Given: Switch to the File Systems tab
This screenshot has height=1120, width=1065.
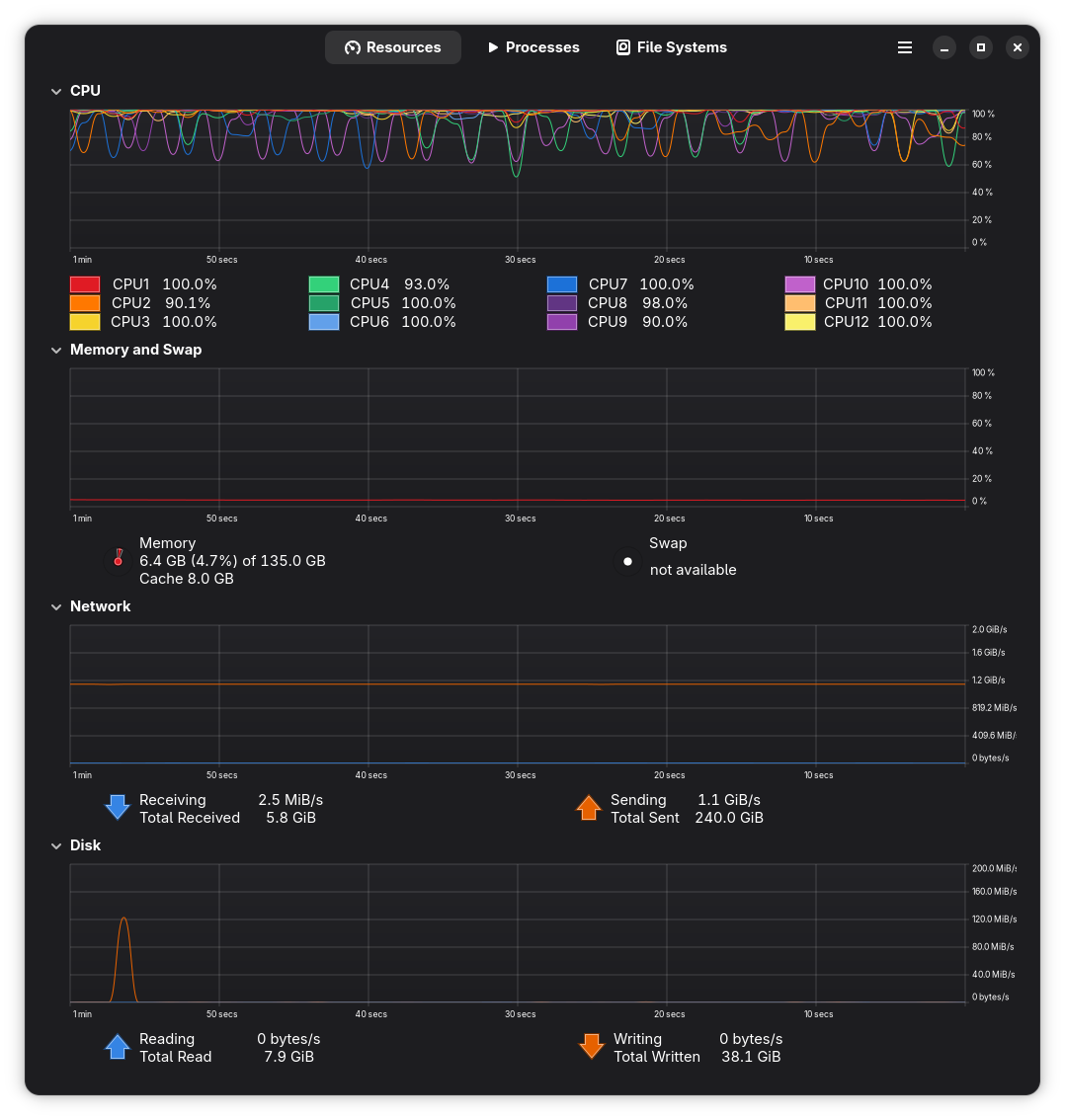Looking at the screenshot, I should [672, 47].
